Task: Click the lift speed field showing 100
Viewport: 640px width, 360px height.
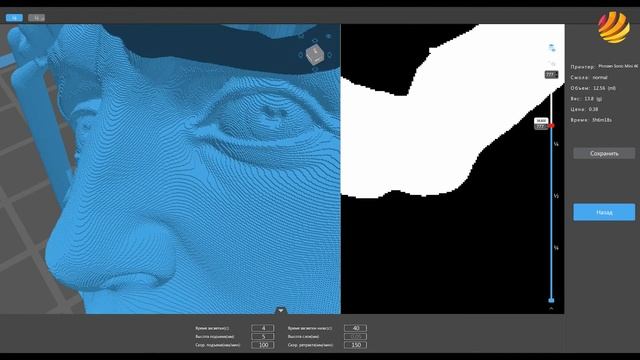Action: [263, 345]
